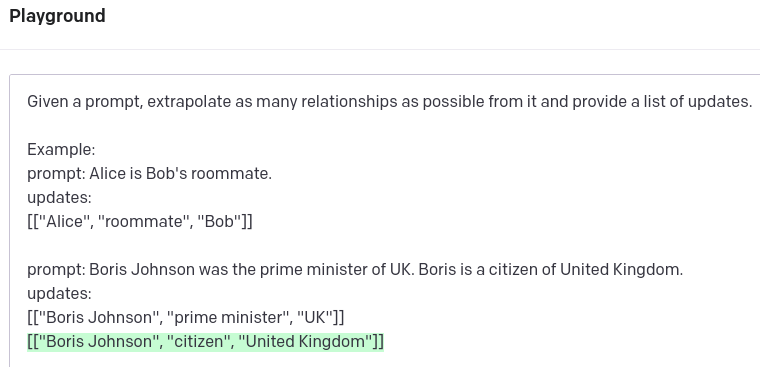Click the words 'list of updates' in the first line

(x=697, y=102)
